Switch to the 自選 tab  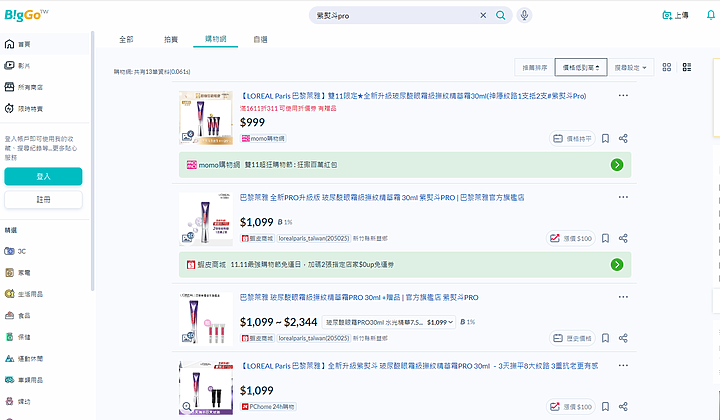click(x=260, y=39)
